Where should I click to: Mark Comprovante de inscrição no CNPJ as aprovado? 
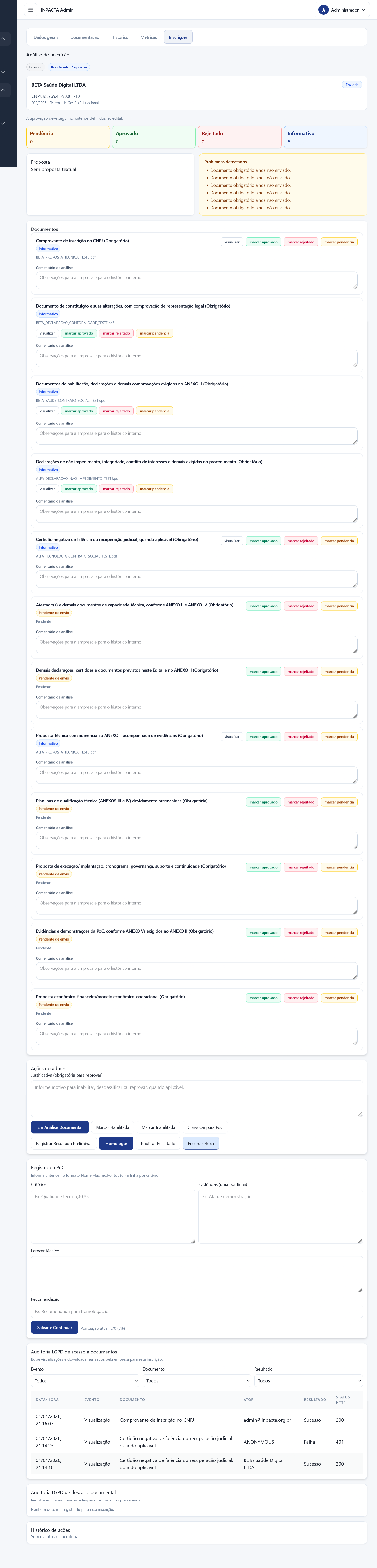point(263,242)
